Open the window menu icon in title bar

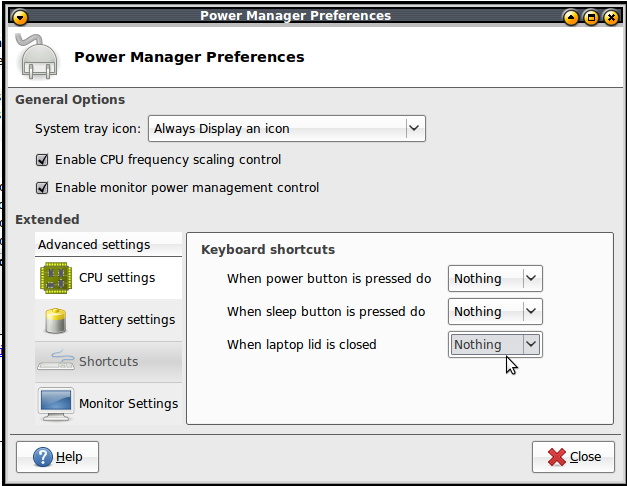click(x=20, y=16)
